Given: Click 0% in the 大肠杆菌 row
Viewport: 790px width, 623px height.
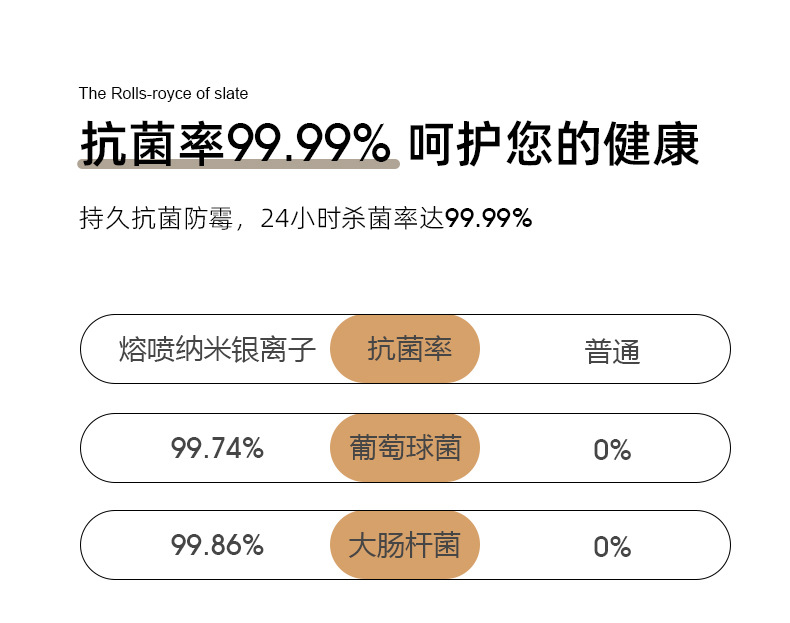Looking at the screenshot, I should click(x=612, y=546).
